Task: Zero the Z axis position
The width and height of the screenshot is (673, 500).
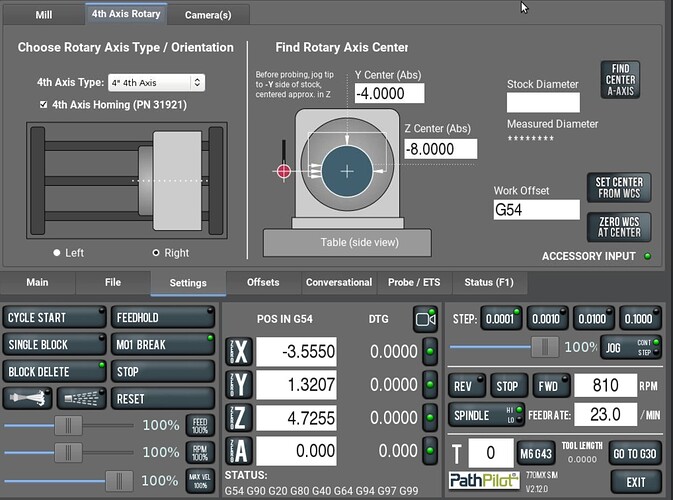Action: (x=241, y=418)
